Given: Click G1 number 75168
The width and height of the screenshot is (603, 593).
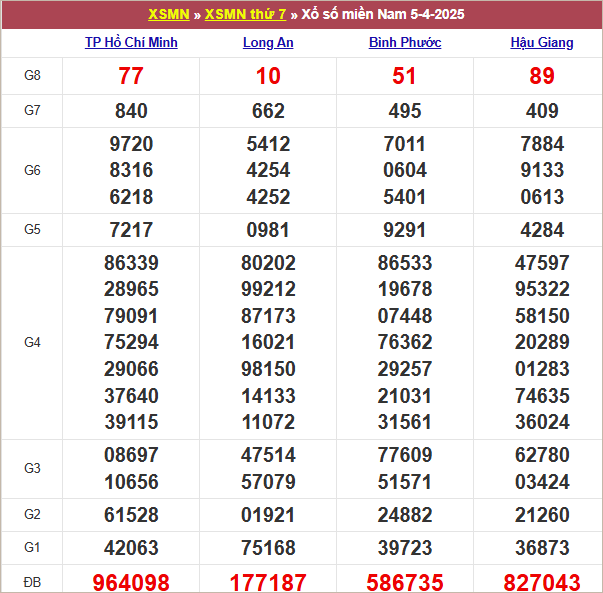Looking at the screenshot, I should (x=268, y=549).
